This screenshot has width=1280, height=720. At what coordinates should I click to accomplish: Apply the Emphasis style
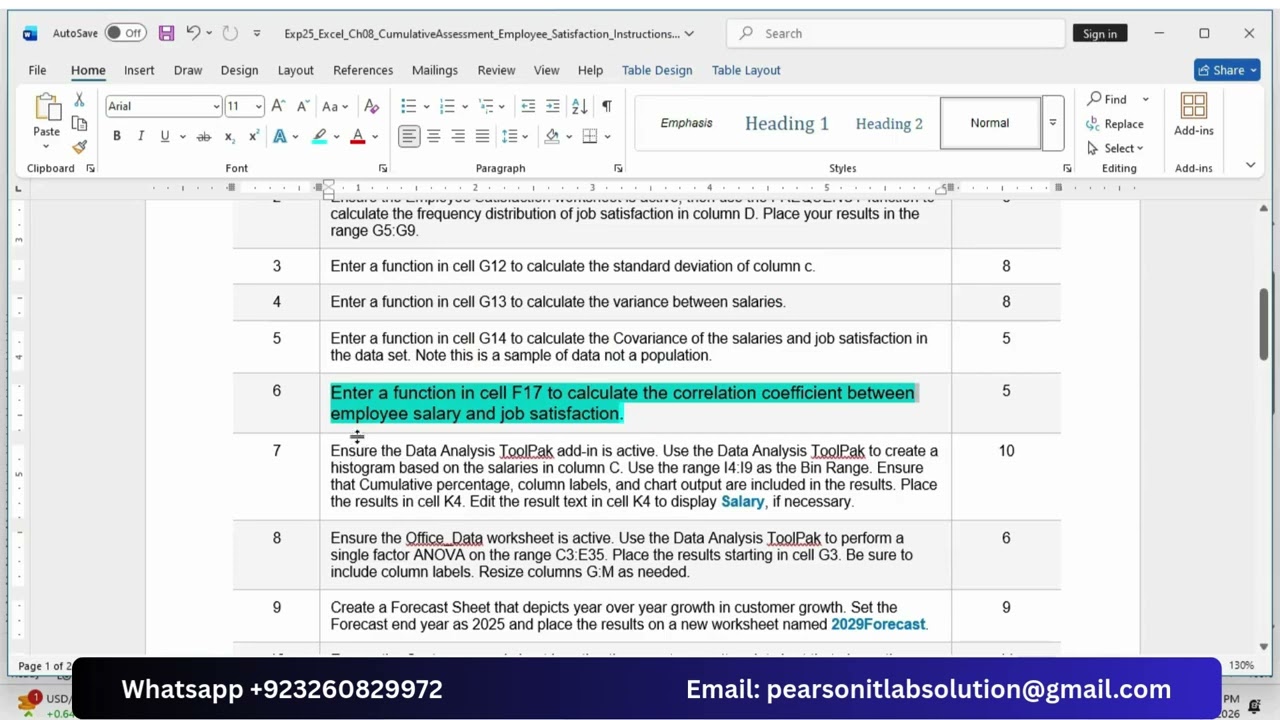686,123
